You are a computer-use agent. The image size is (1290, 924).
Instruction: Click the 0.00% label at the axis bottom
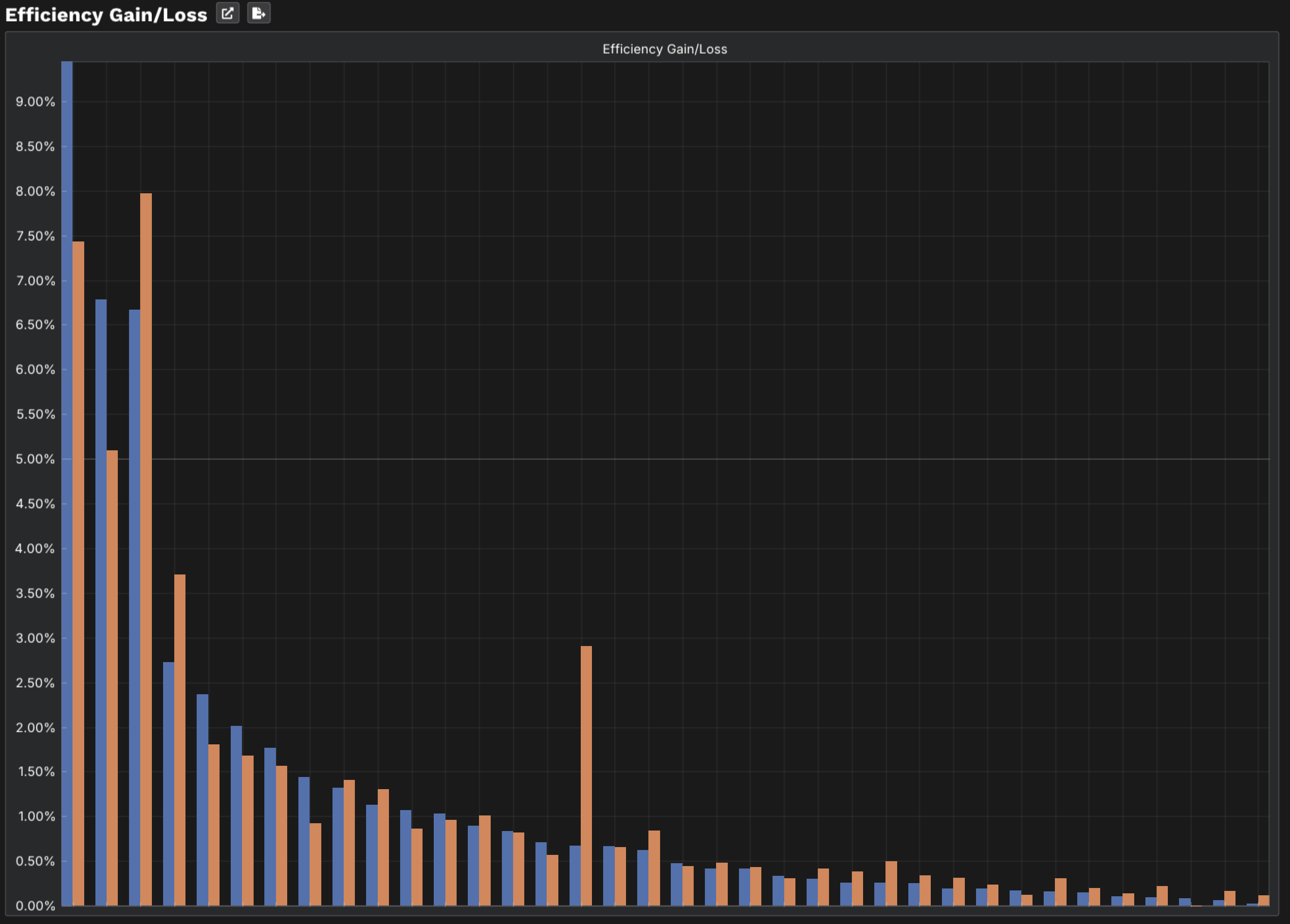pyautogui.click(x=35, y=906)
